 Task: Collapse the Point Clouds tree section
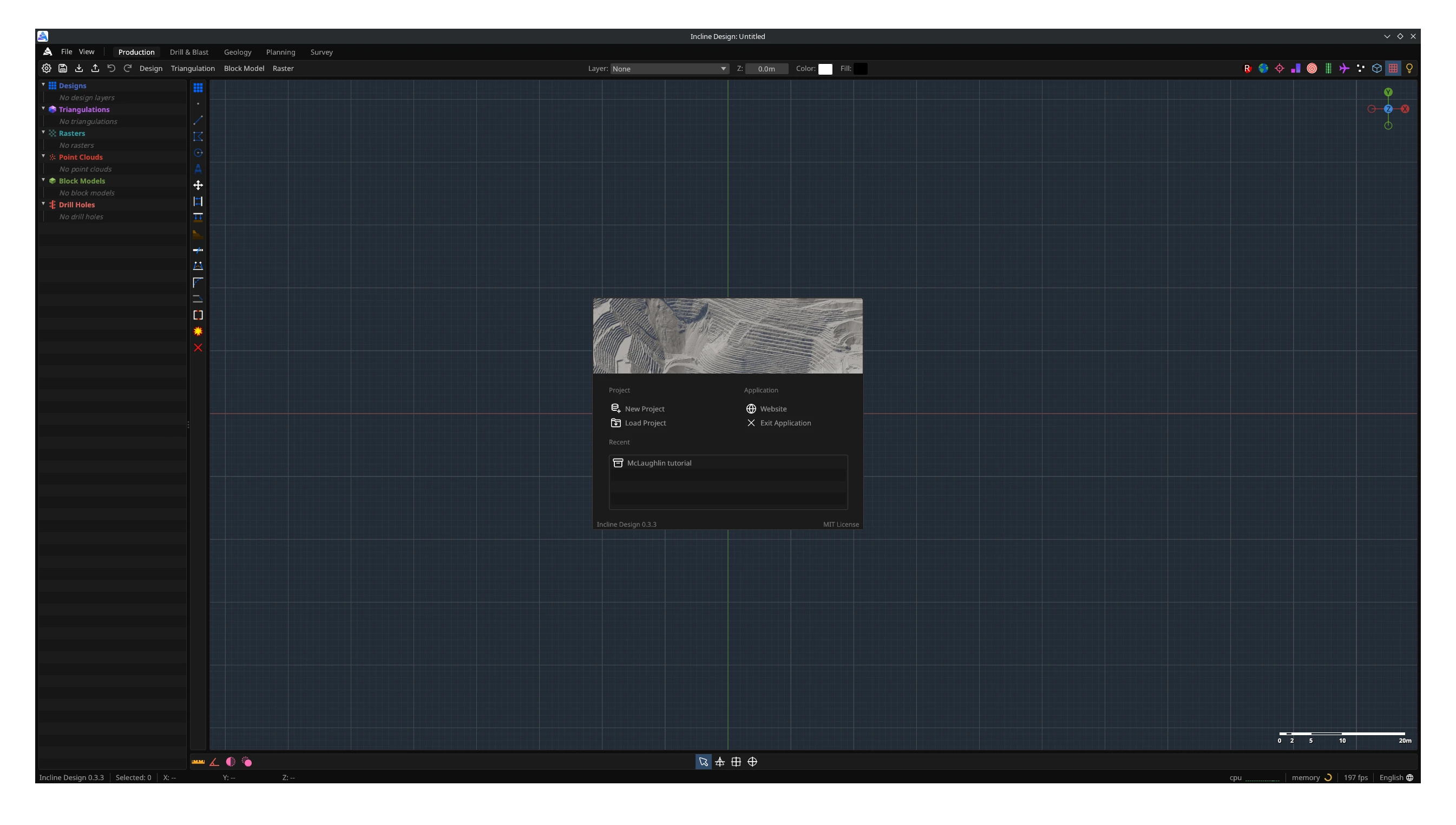(43, 156)
